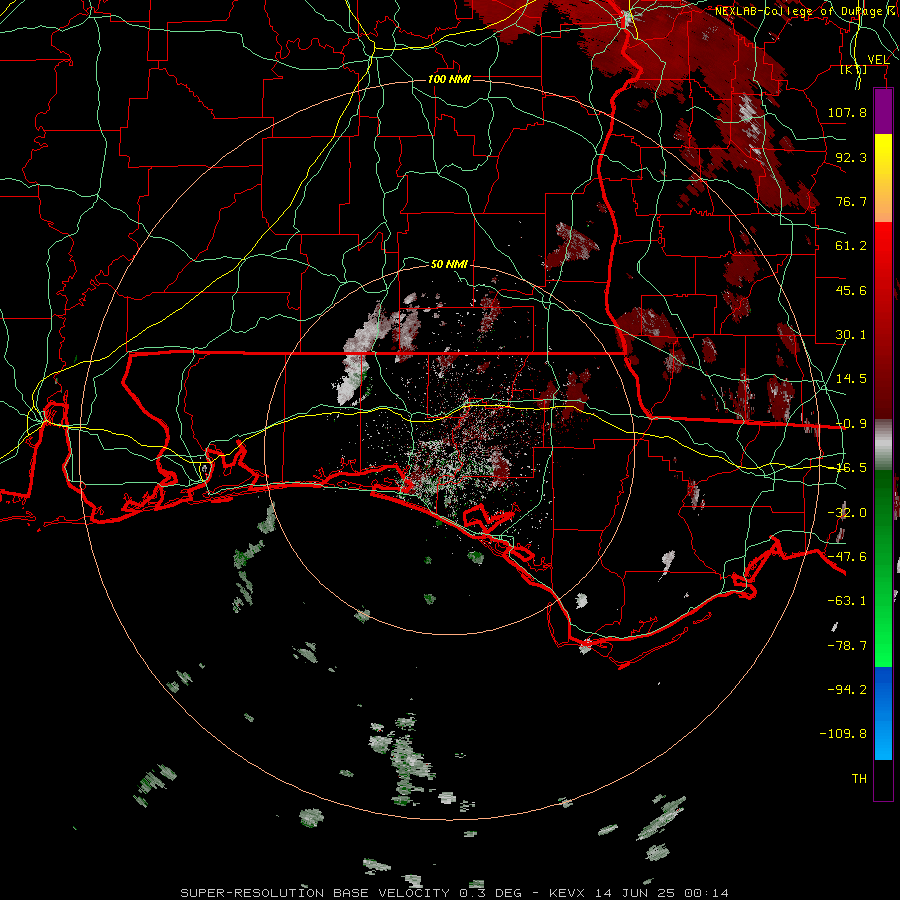Select the -63.1 scale value

coord(847,601)
